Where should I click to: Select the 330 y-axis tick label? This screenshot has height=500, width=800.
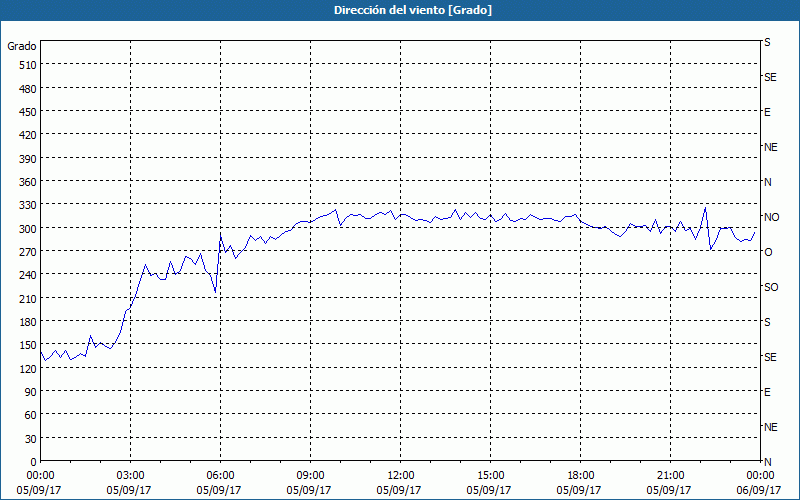[28, 205]
